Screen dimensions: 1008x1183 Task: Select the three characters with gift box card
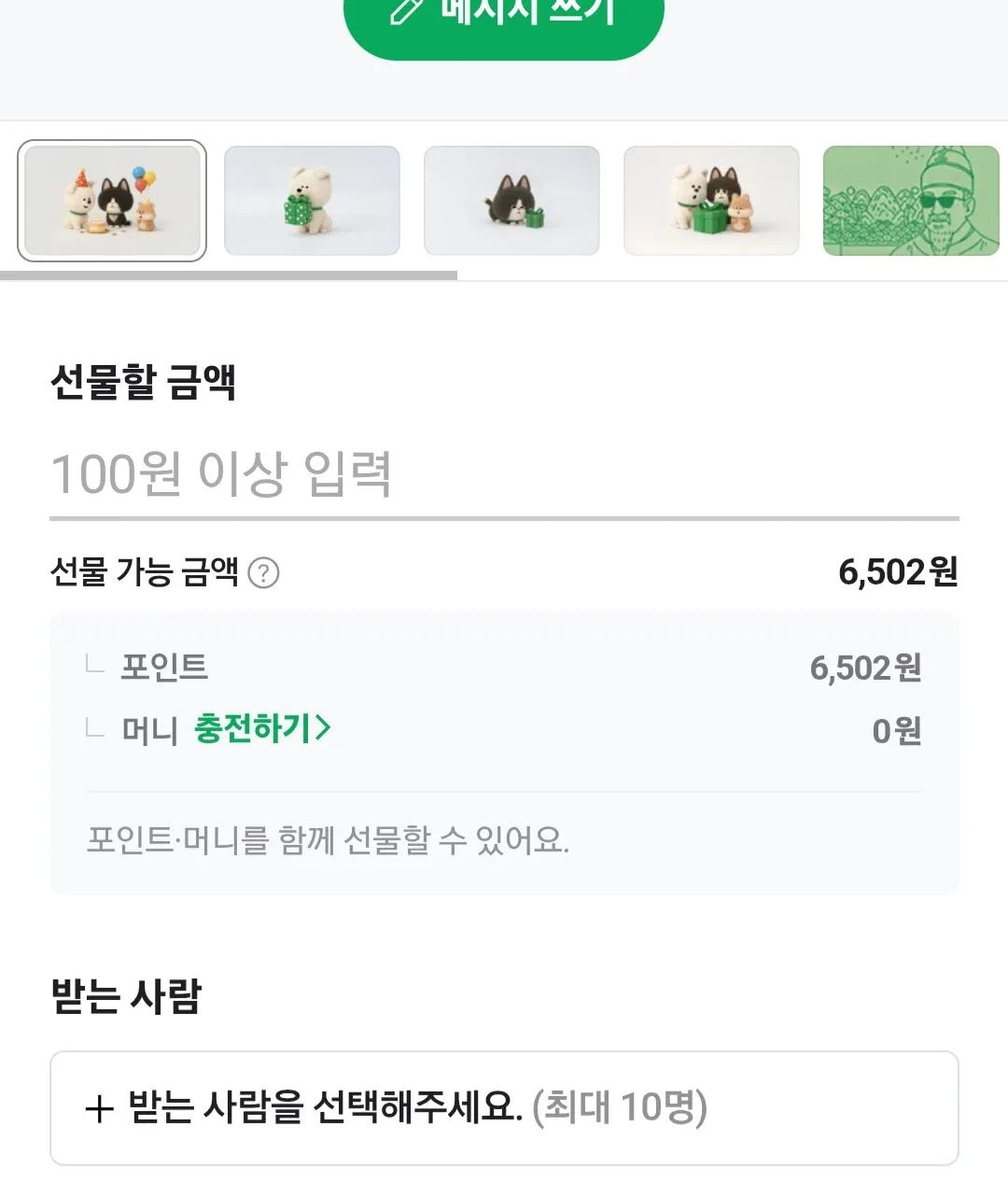tap(711, 201)
